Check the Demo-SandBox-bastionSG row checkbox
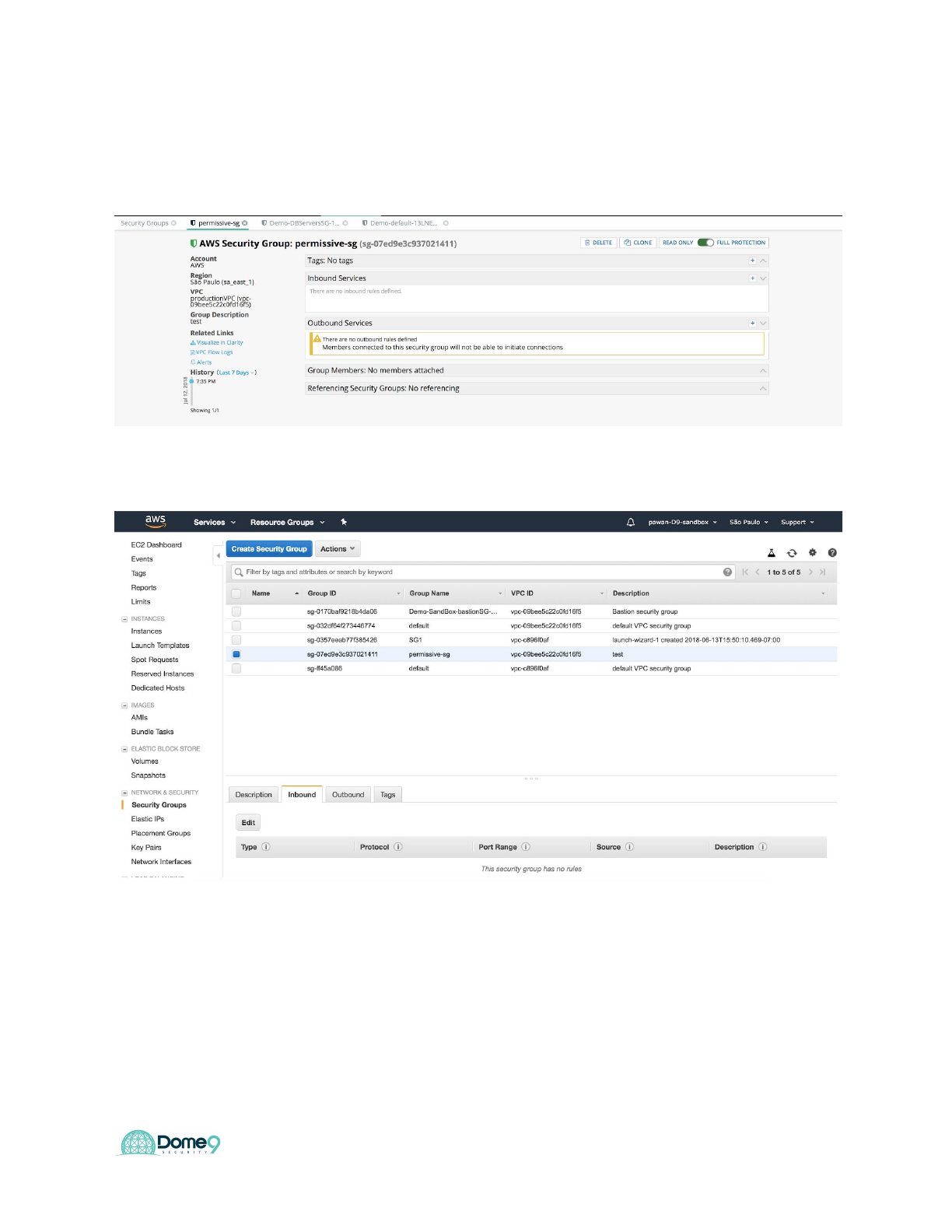 point(236,611)
